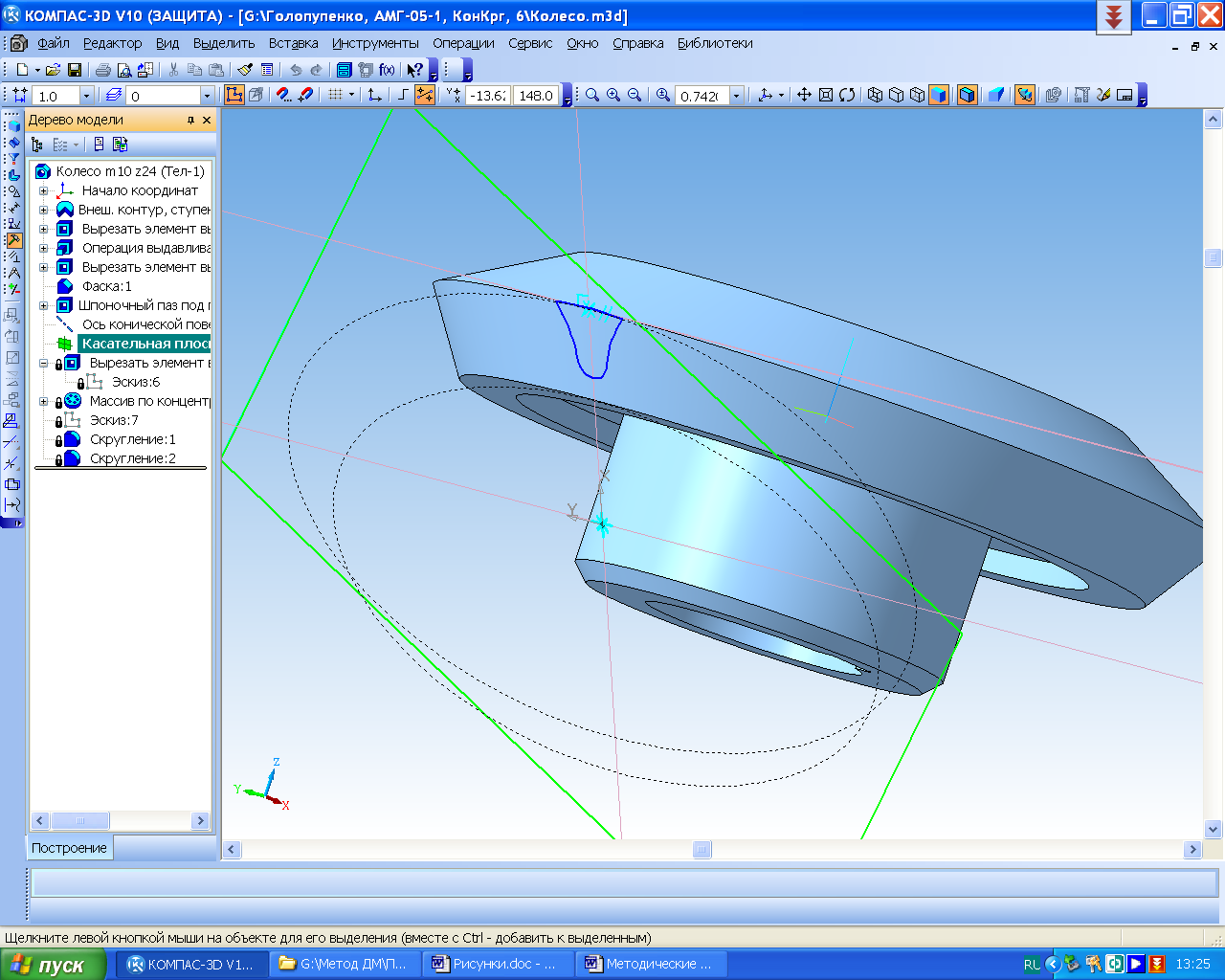Expand the Внеш. контур tree node
Viewport: 1225px width, 980px height.
[x=44, y=211]
